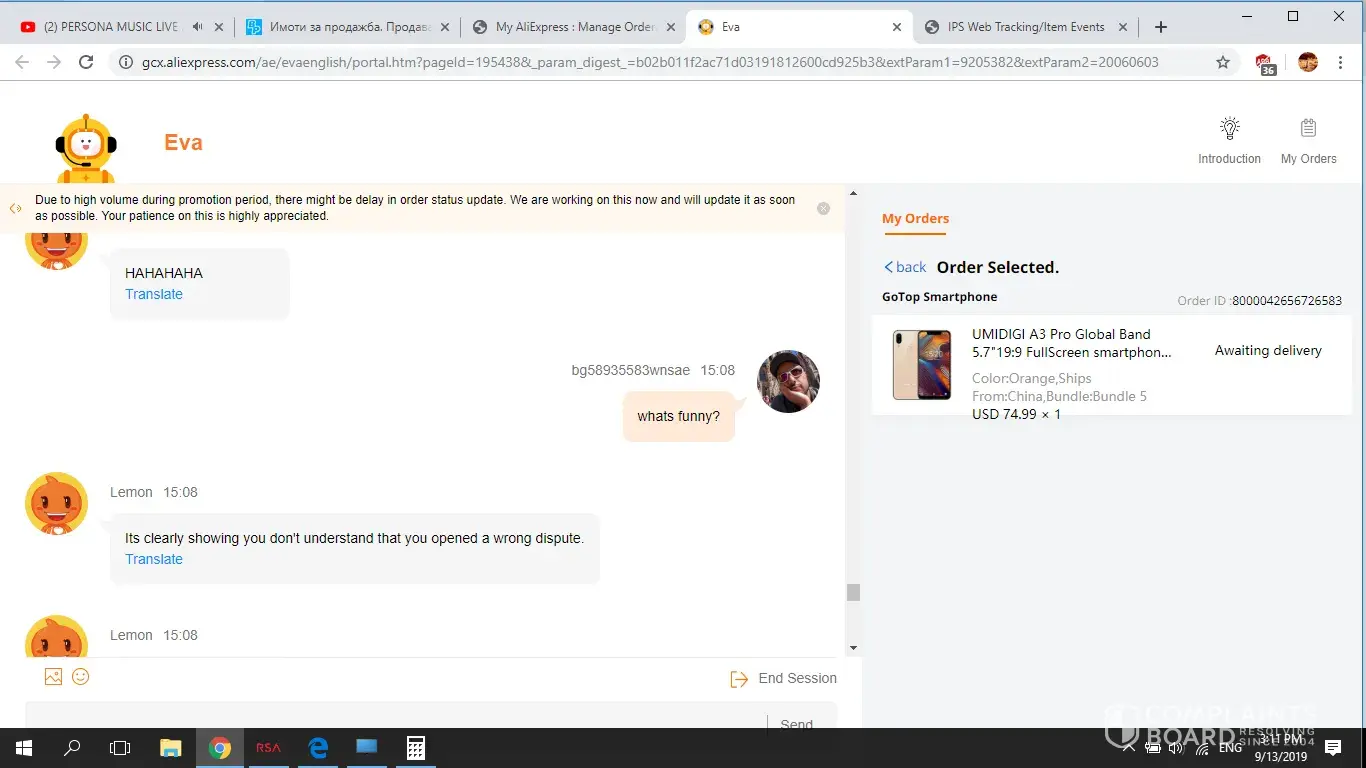
Task: Click the chat scrollbar down arrow
Action: [853, 648]
